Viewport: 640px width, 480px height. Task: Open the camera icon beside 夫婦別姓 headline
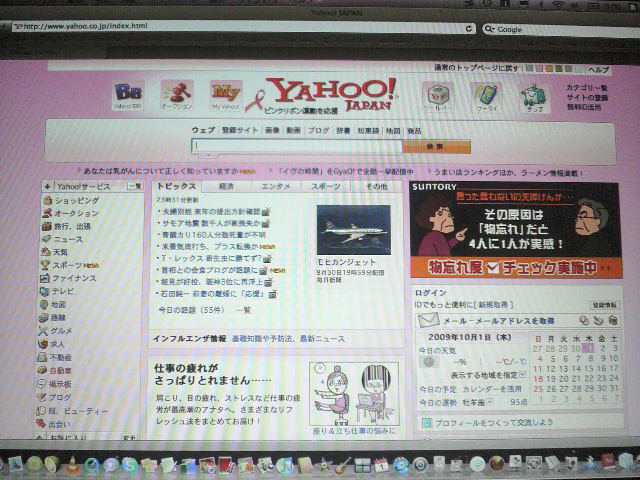(x=266, y=212)
